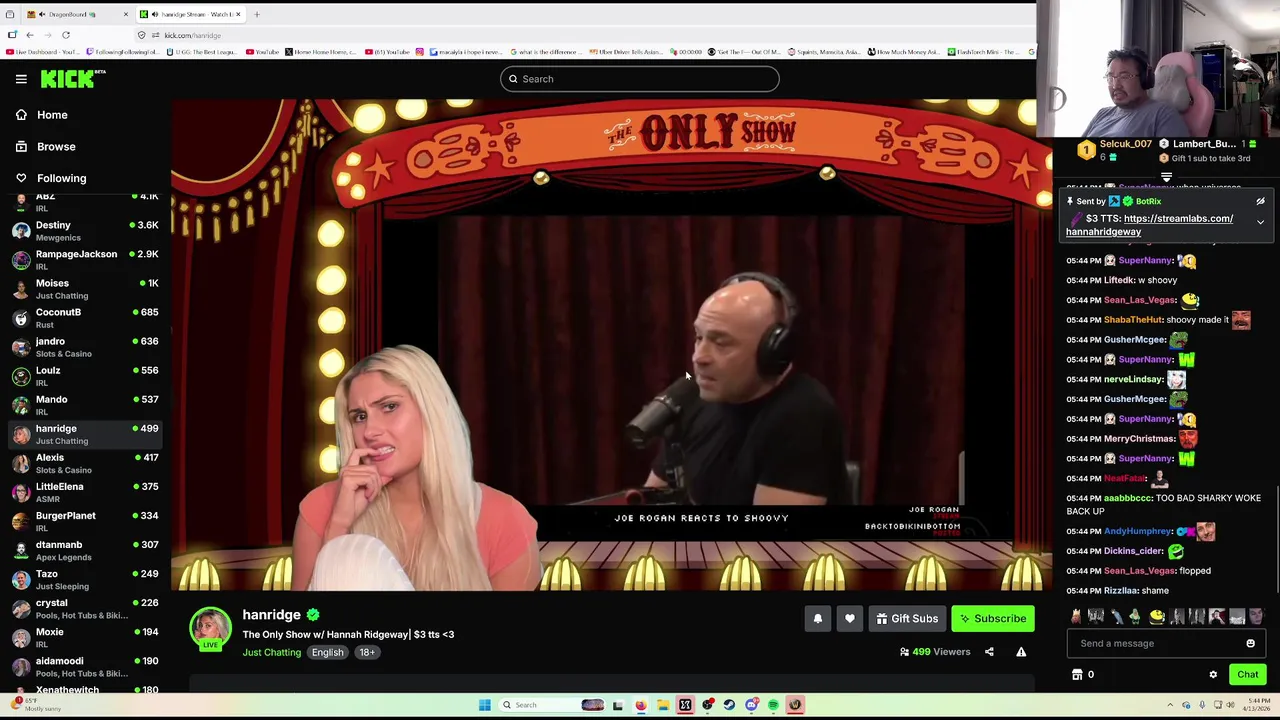Image resolution: width=1280 pixels, height=720 pixels.
Task: Open Alexis channel in sidebar
Action: [86, 463]
